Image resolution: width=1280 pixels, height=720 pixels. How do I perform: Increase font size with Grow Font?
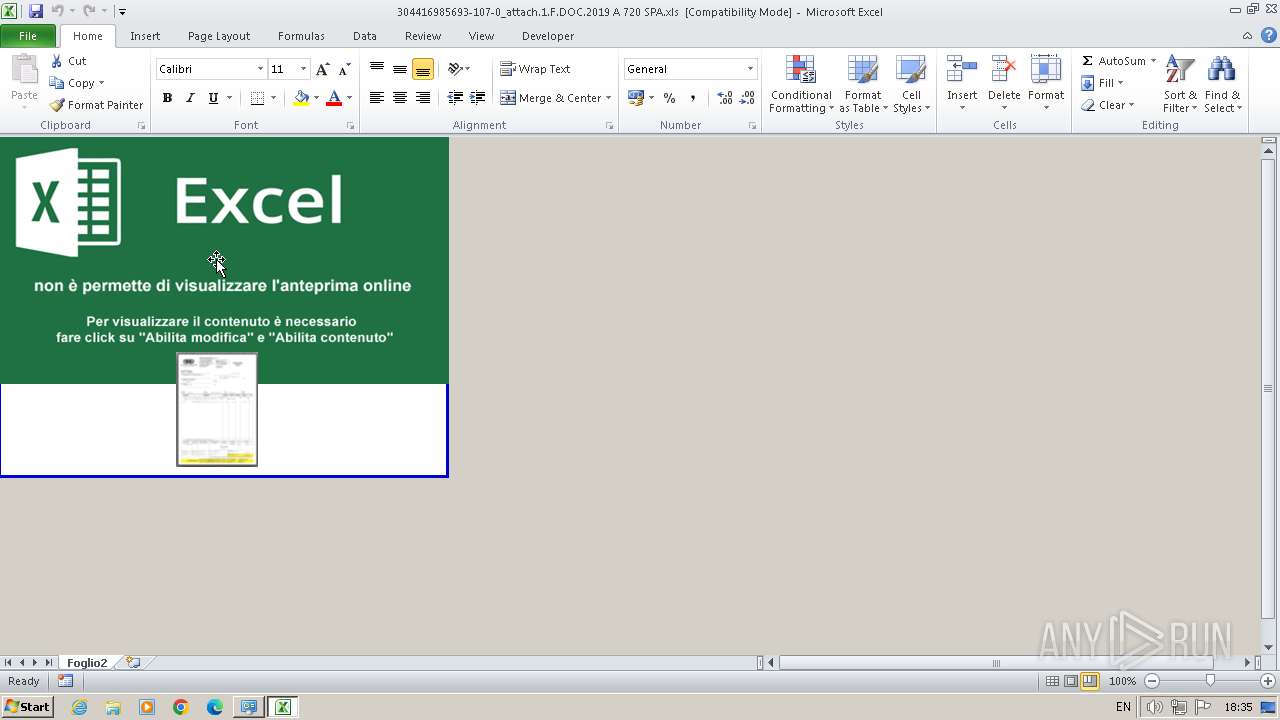pos(322,69)
